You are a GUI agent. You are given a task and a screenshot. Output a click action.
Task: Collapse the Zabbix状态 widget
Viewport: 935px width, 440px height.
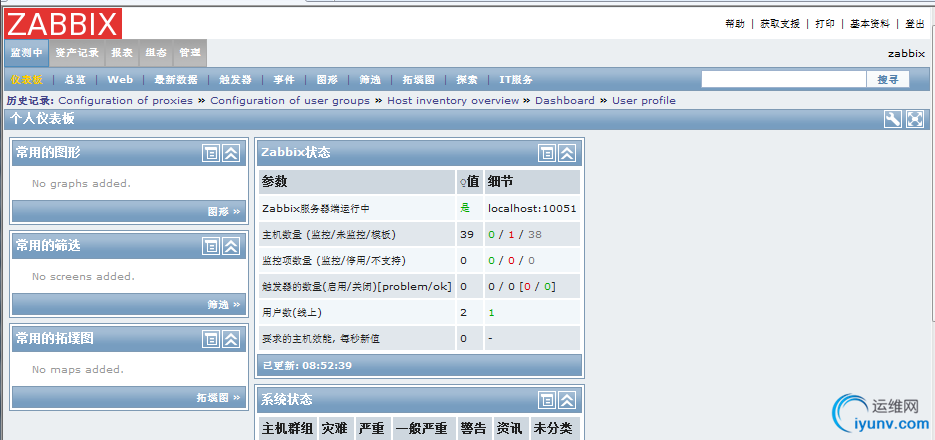click(567, 153)
